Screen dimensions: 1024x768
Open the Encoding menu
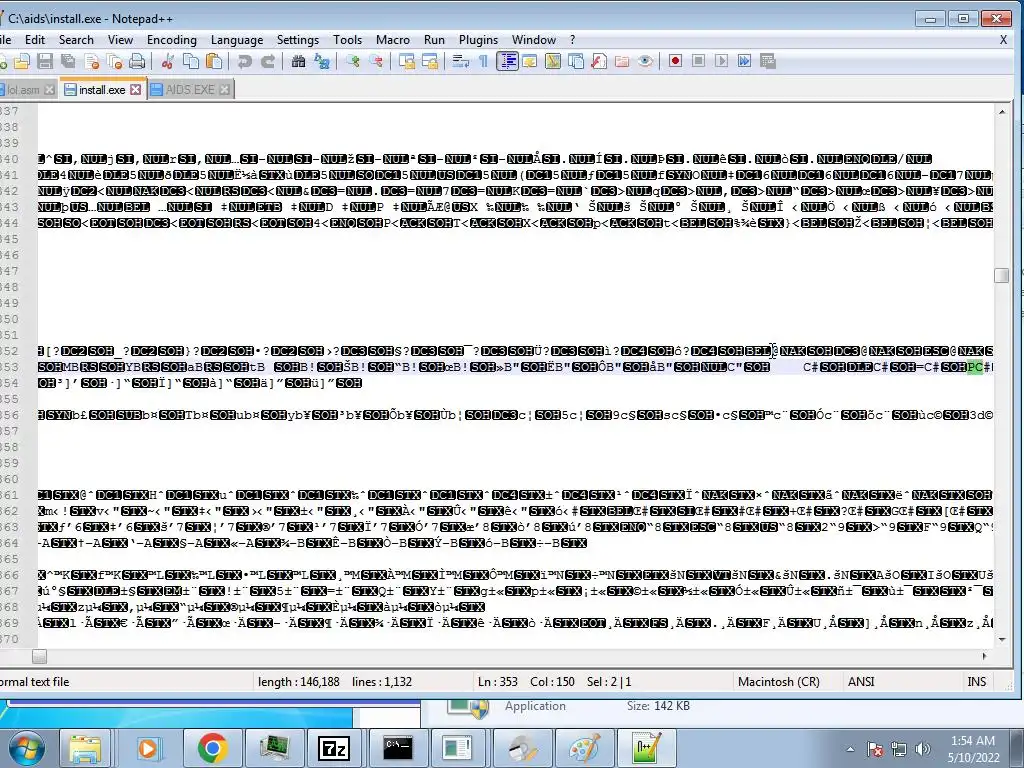pyautogui.click(x=172, y=40)
